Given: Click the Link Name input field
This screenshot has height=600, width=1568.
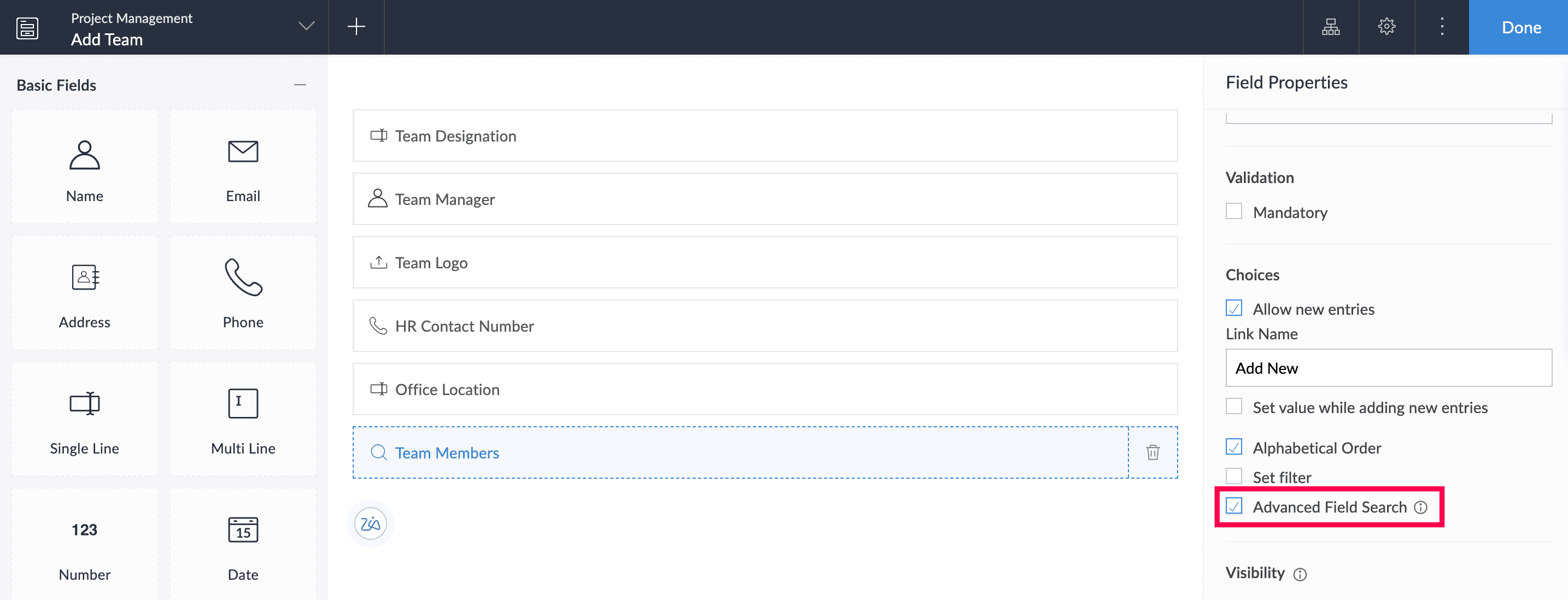Looking at the screenshot, I should tap(1388, 368).
